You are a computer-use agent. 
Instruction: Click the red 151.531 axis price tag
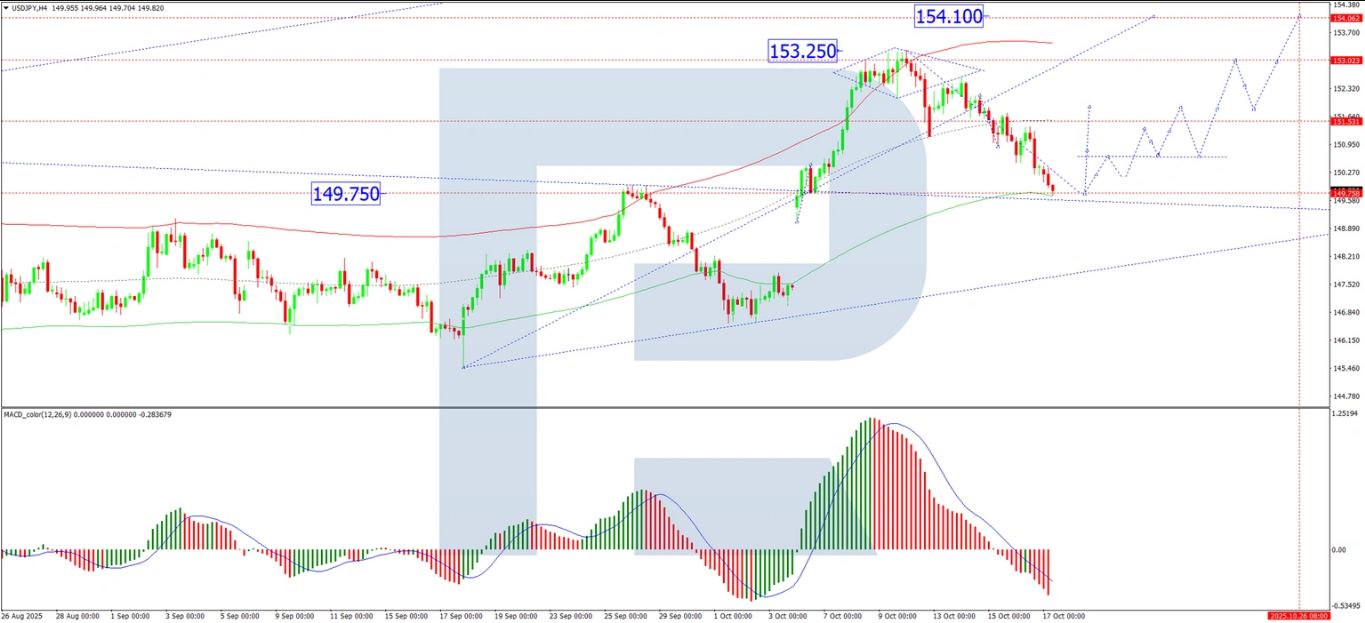tap(1345, 121)
